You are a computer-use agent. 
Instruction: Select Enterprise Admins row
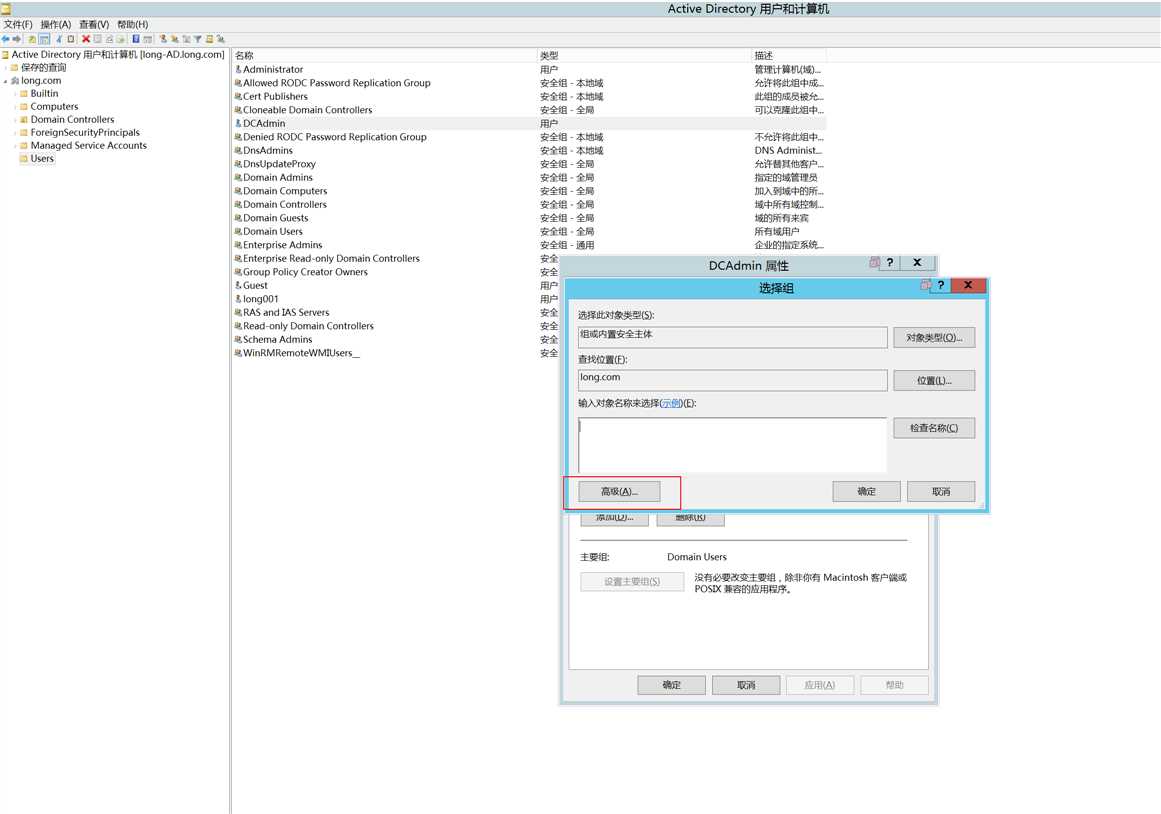529,245
